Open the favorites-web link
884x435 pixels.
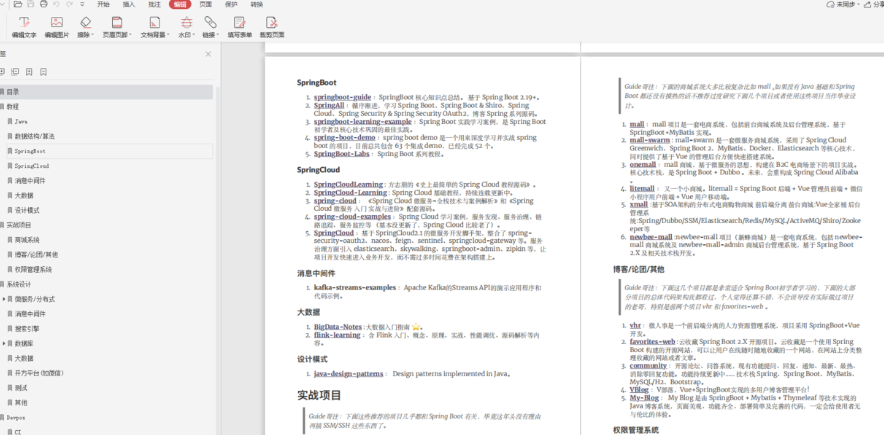point(652,341)
